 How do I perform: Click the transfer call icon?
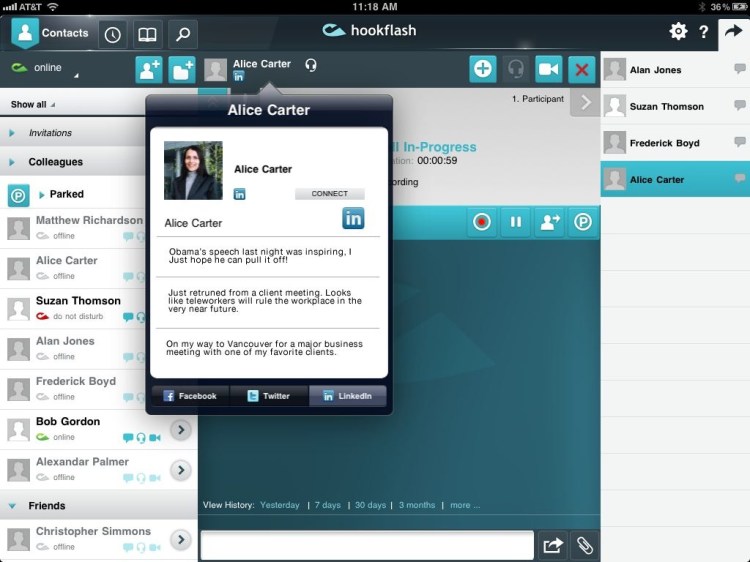pos(549,222)
